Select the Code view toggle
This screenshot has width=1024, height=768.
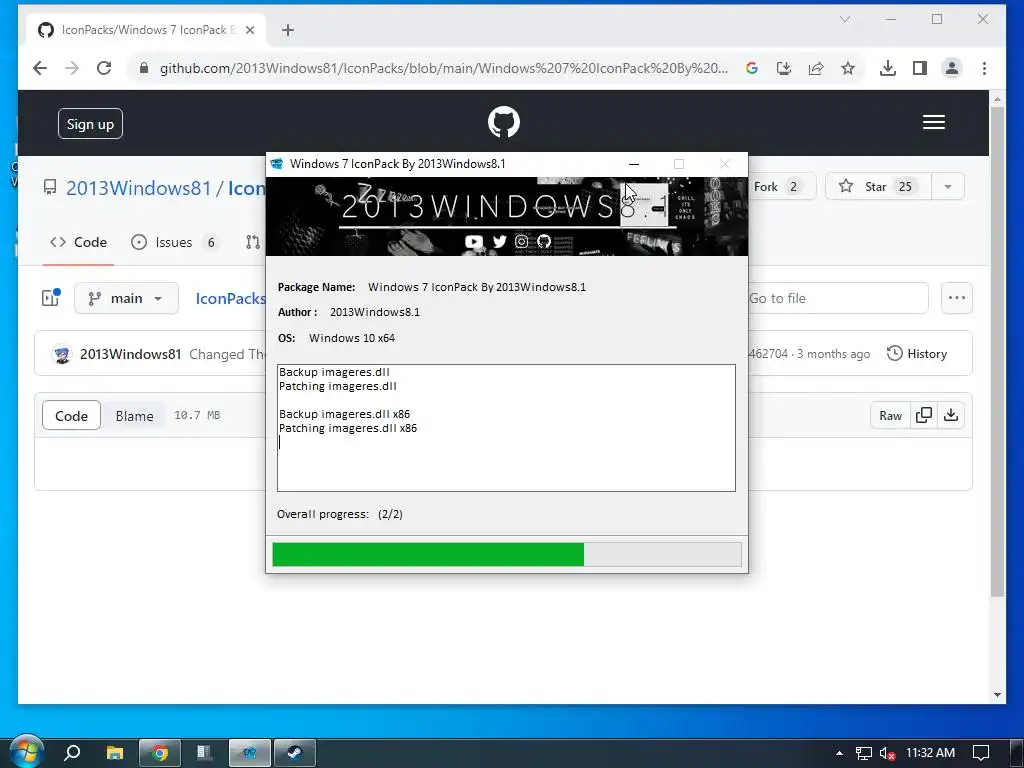point(71,415)
